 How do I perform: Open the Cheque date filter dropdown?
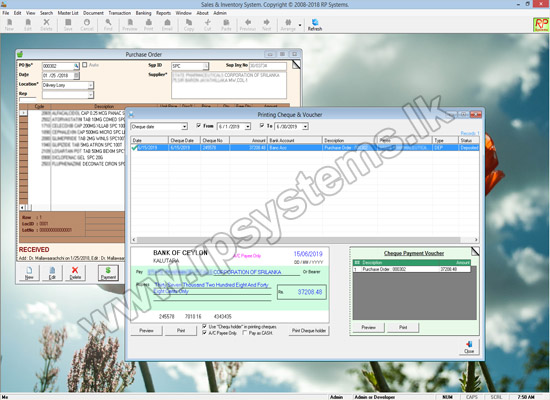(184, 126)
